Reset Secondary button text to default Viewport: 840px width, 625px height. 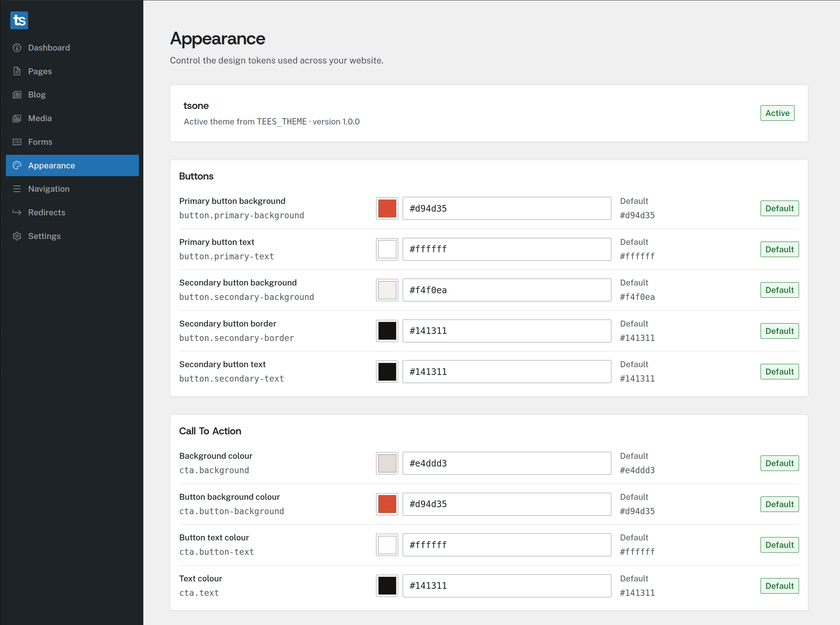click(x=779, y=372)
